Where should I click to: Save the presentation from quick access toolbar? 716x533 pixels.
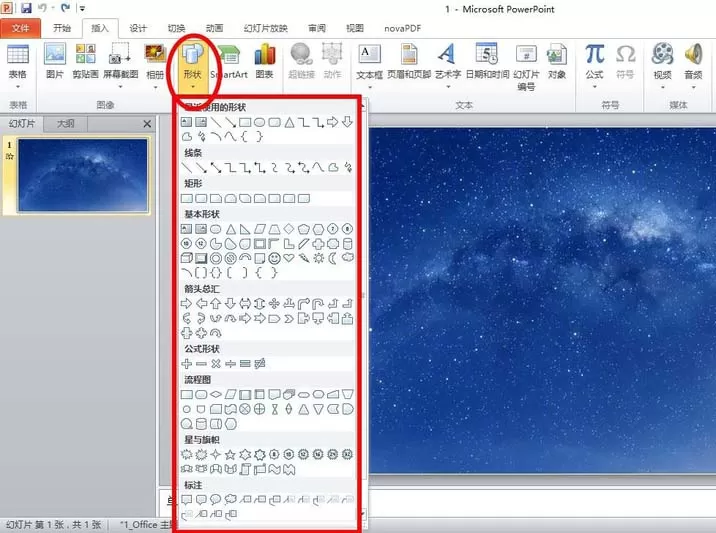(x=26, y=8)
